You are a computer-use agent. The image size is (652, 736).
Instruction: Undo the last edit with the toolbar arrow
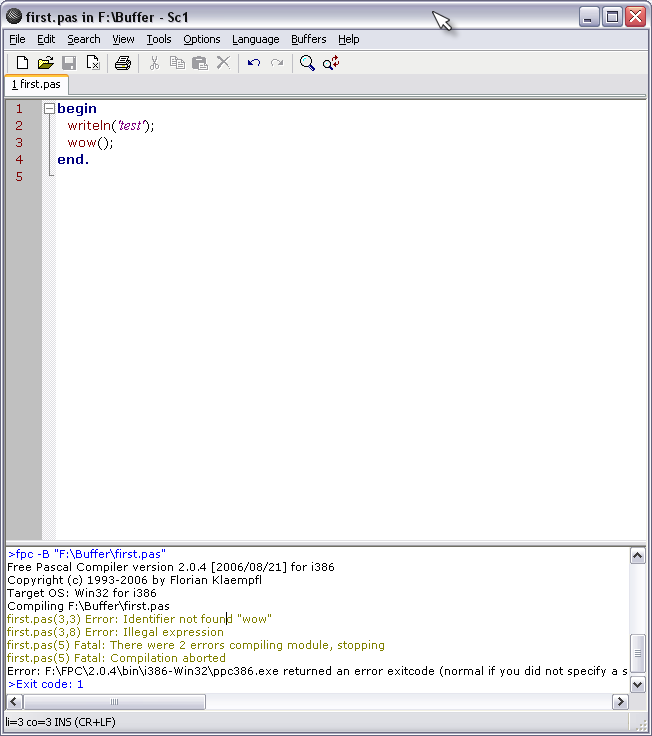(254, 63)
